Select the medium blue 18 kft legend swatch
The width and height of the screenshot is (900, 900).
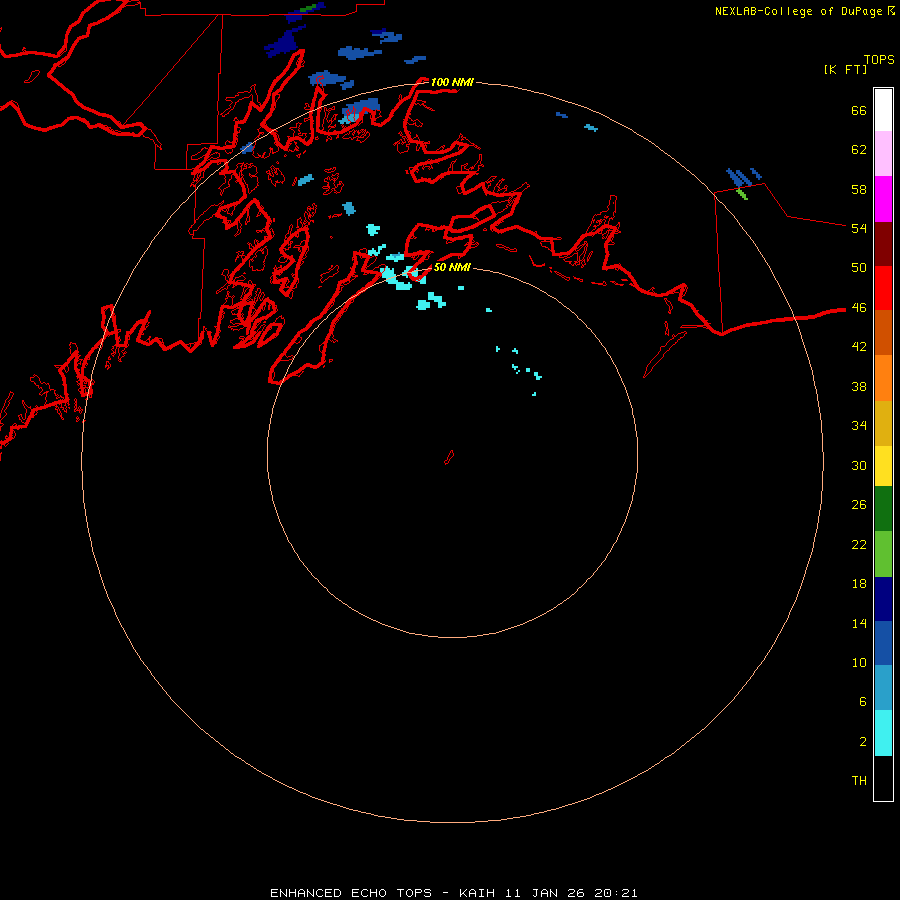point(883,643)
